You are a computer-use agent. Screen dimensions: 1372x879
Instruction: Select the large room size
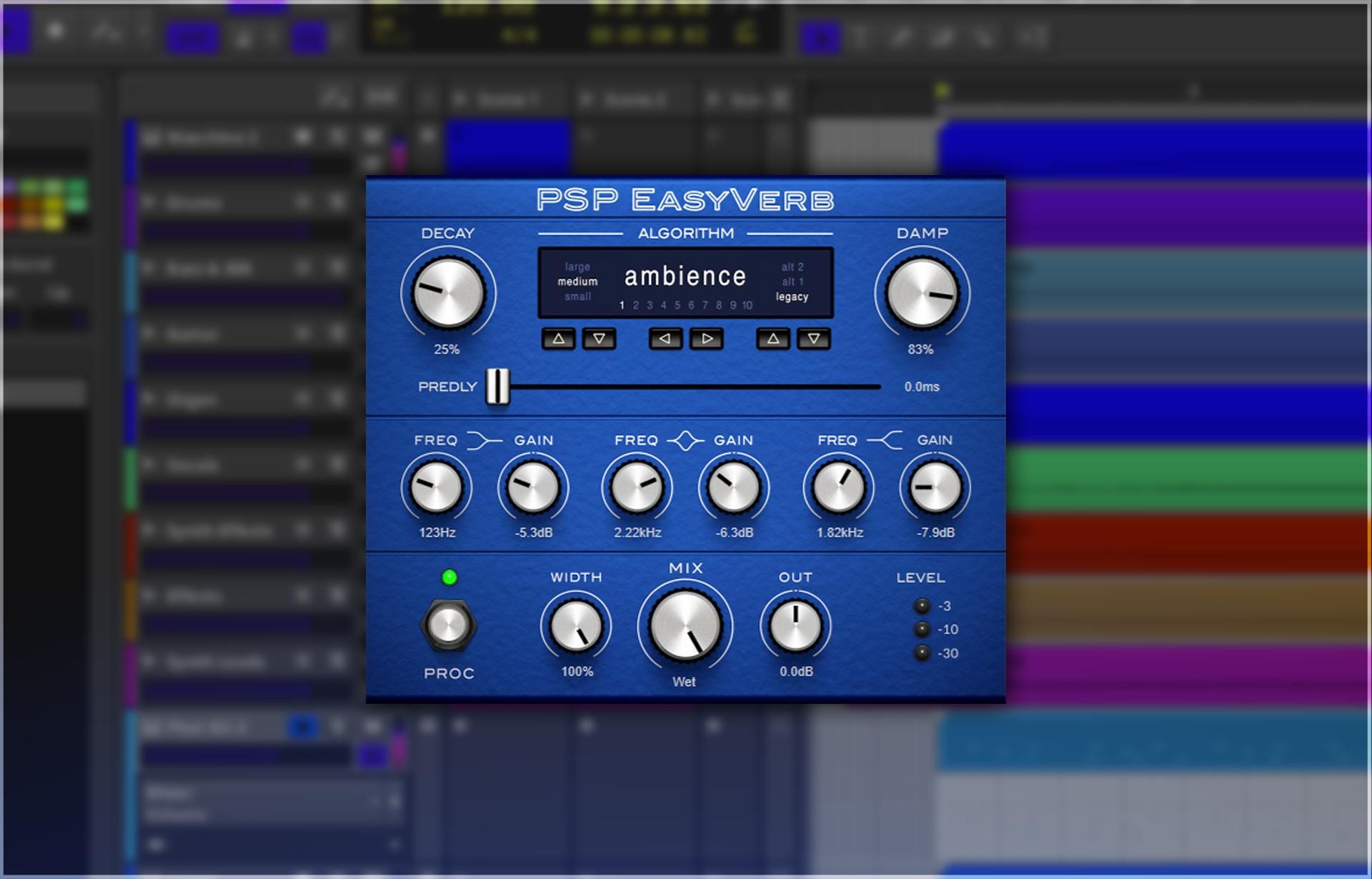[x=577, y=267]
